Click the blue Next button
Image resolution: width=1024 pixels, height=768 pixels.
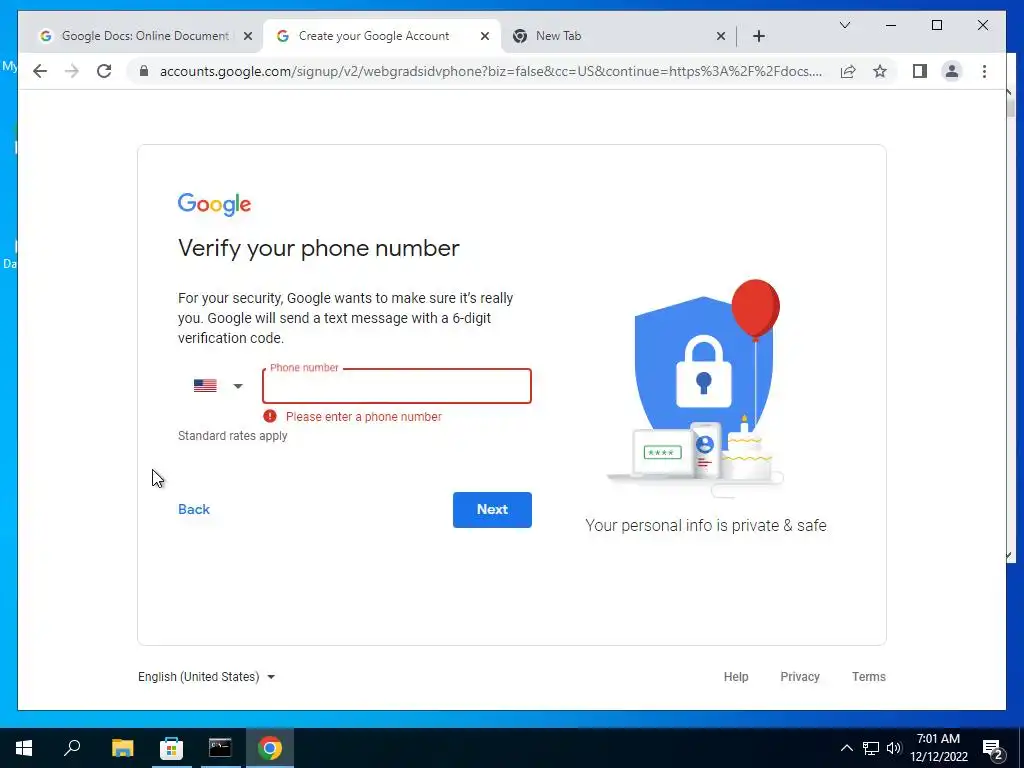pyautogui.click(x=492, y=509)
